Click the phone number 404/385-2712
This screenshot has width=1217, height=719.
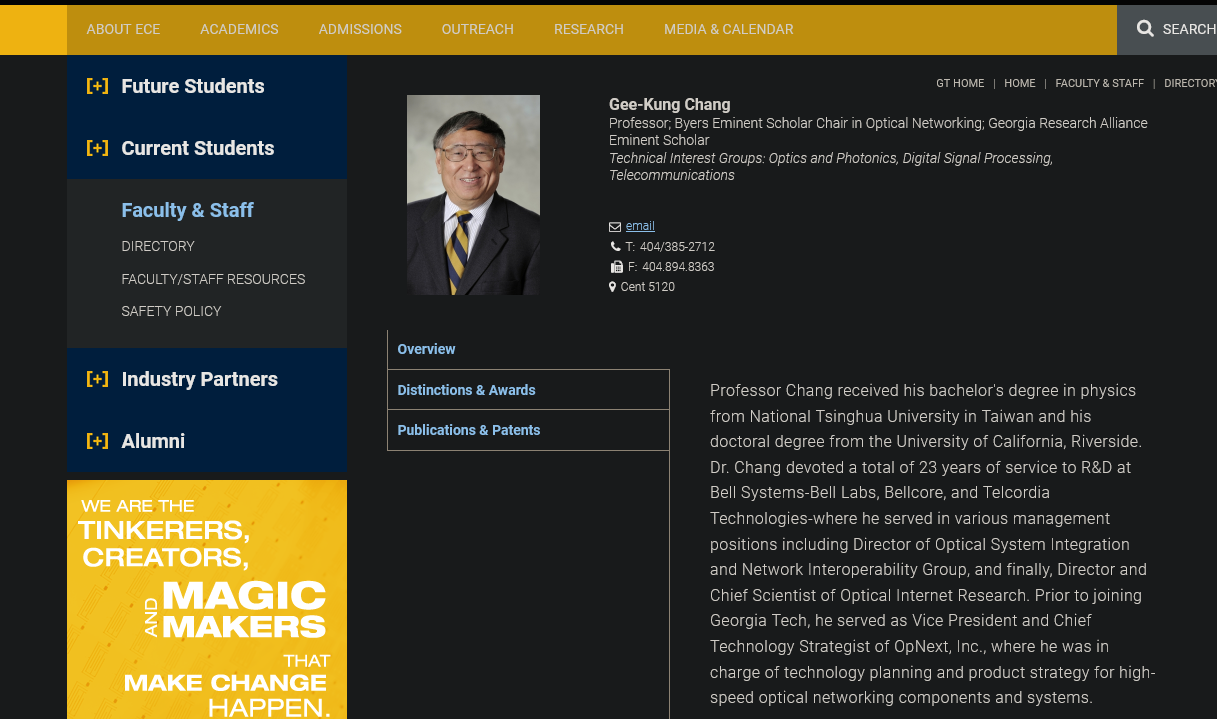677,247
